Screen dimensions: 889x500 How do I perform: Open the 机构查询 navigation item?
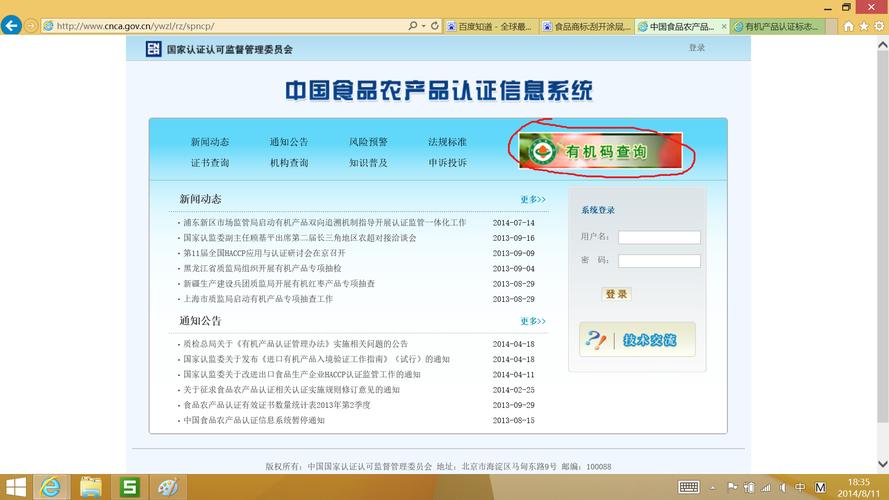point(289,163)
